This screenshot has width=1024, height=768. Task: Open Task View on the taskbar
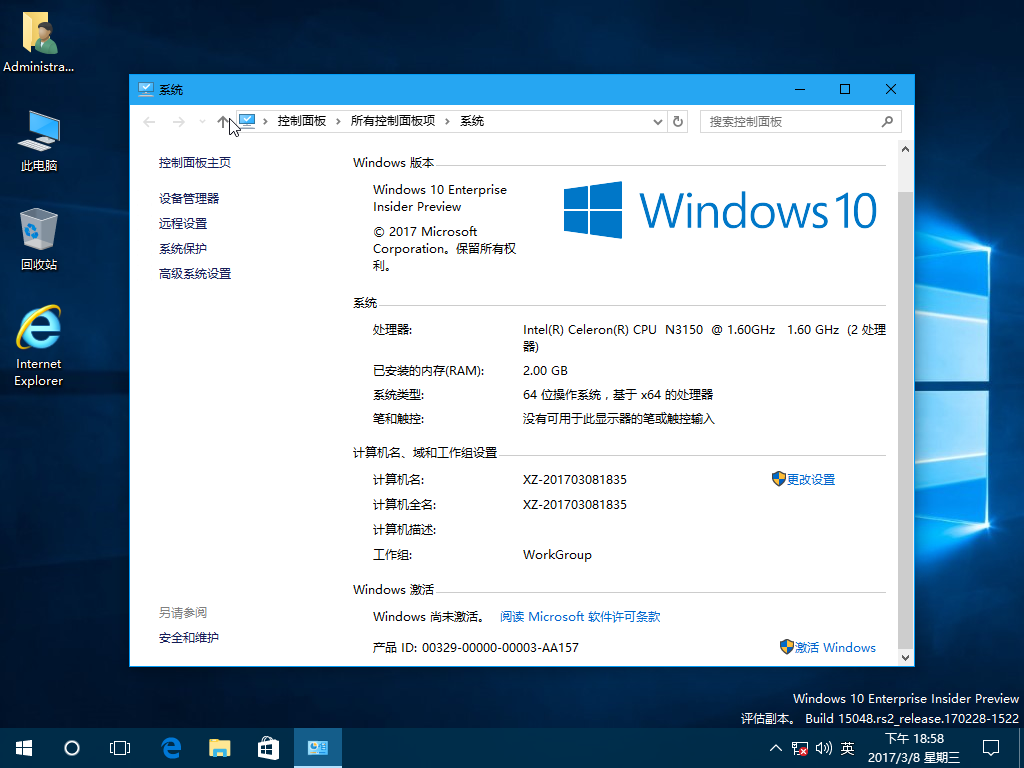(120, 748)
